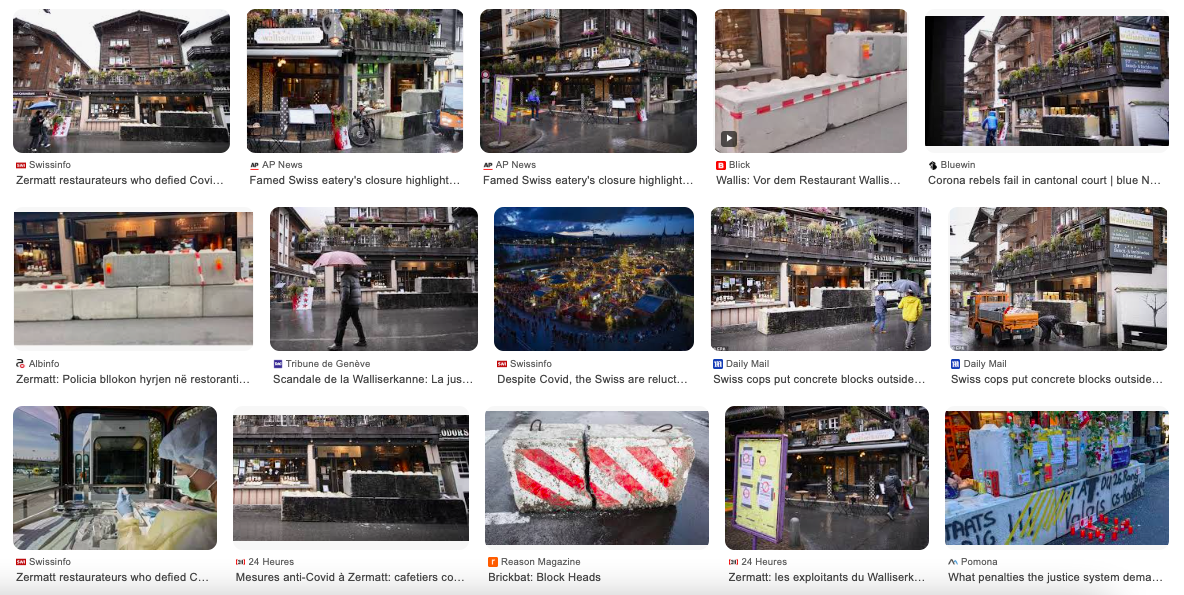Play the Blick video thumbnail
1184x595 pixels.
tap(728, 139)
